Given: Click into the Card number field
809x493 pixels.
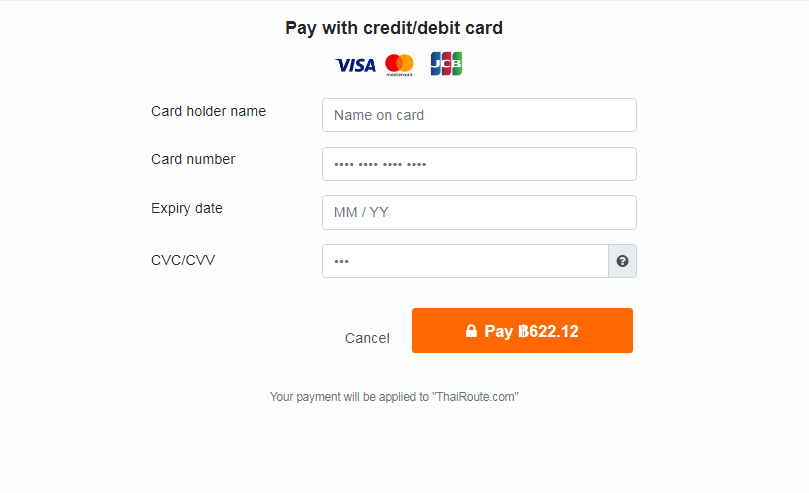Looking at the screenshot, I should [479, 164].
